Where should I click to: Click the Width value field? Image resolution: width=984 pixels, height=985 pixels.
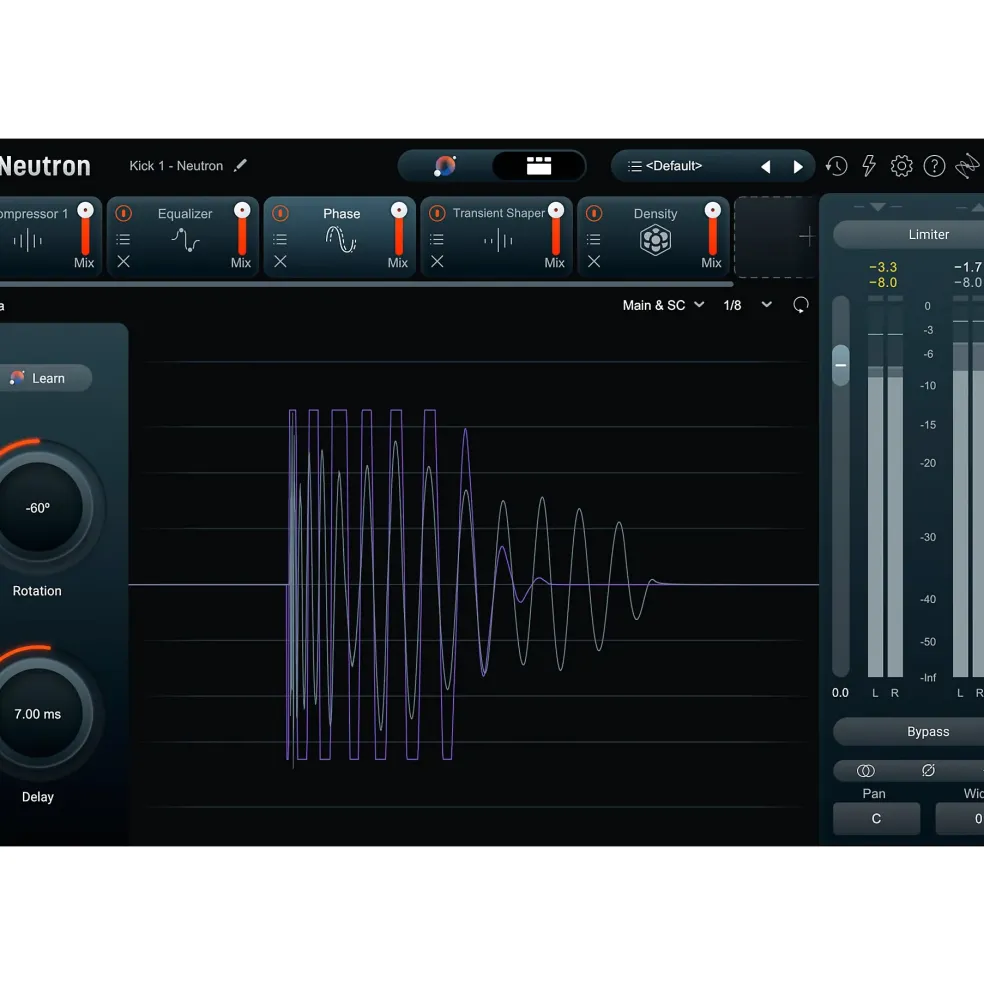point(960,819)
